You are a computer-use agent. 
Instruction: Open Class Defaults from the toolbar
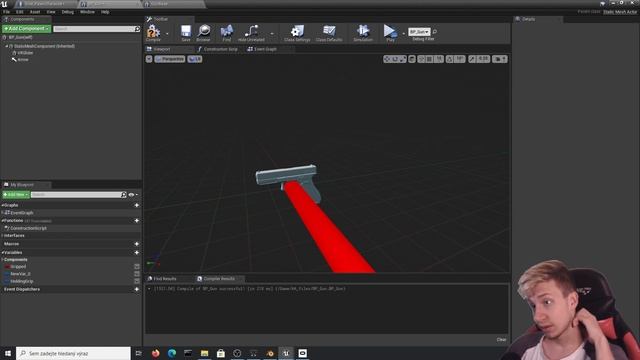pos(329,33)
